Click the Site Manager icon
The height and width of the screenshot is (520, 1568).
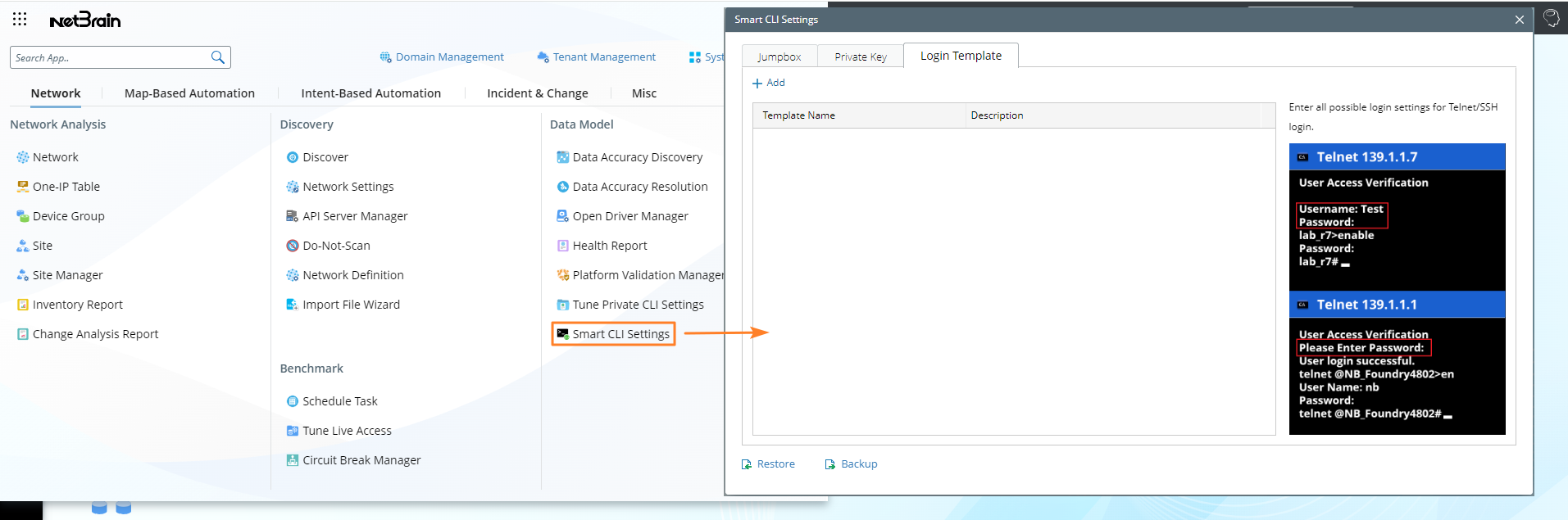click(x=23, y=275)
